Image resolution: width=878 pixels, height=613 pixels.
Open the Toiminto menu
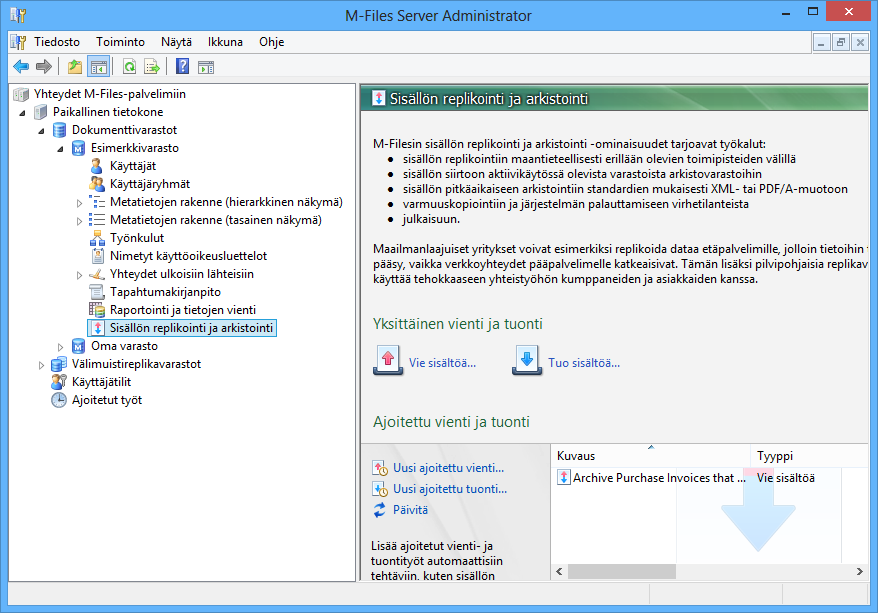[x=120, y=42]
